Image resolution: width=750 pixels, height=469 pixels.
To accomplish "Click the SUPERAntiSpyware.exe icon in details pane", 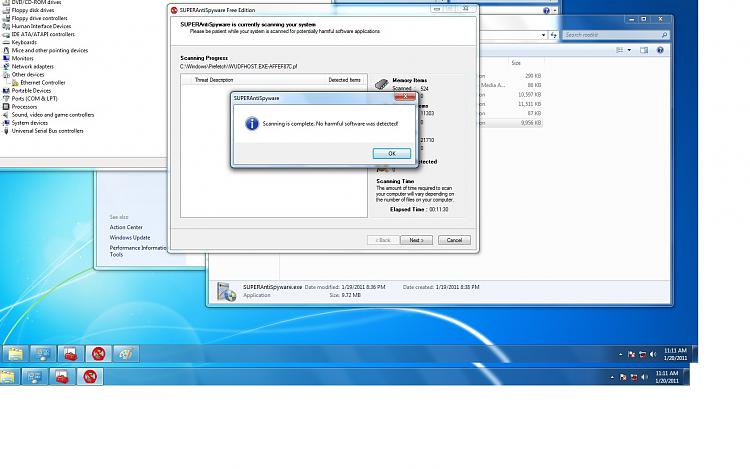I will [x=226, y=291].
